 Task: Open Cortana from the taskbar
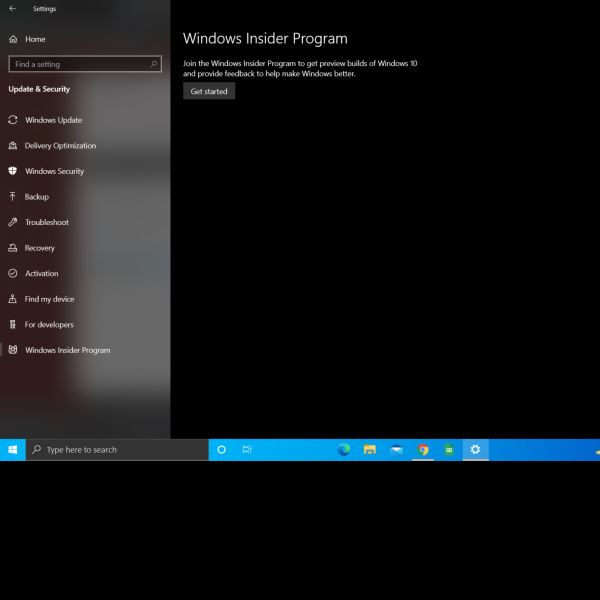(221, 450)
